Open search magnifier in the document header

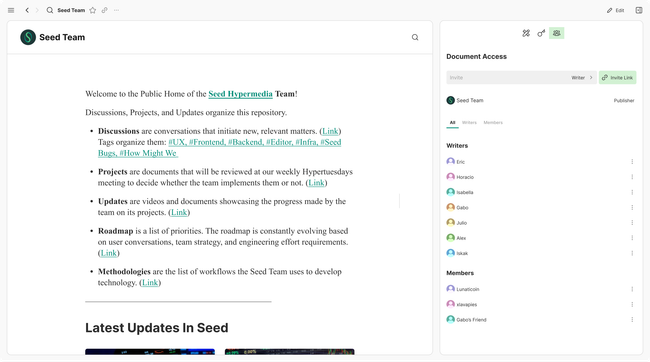[x=415, y=37]
